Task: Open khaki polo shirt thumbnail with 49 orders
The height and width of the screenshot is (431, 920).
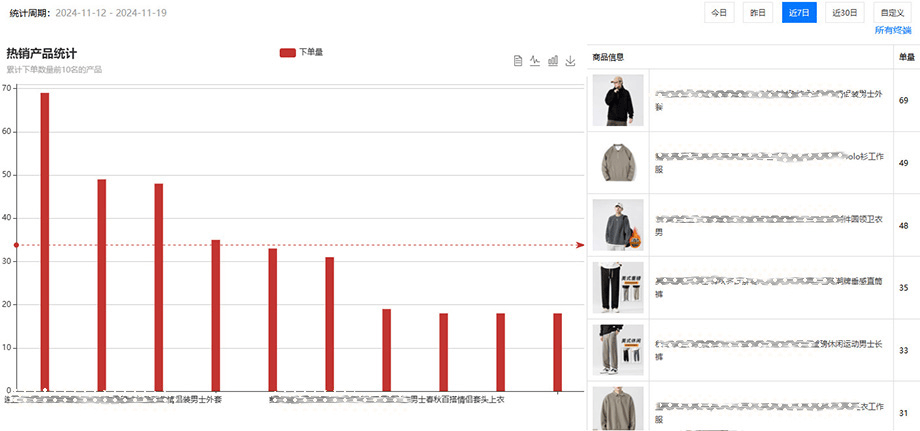Action: point(618,162)
